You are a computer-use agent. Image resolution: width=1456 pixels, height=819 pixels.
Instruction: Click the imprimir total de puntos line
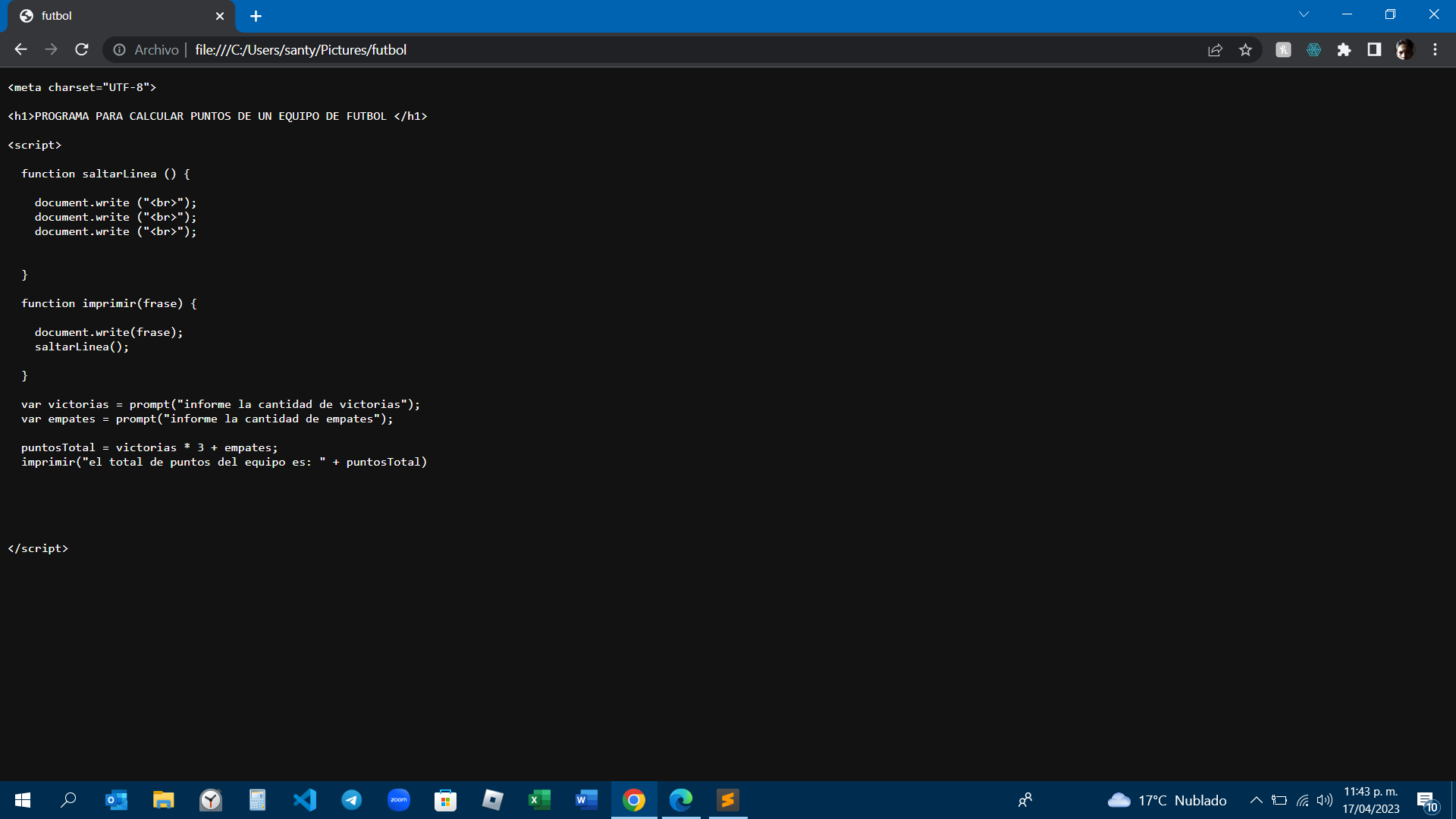(224, 462)
